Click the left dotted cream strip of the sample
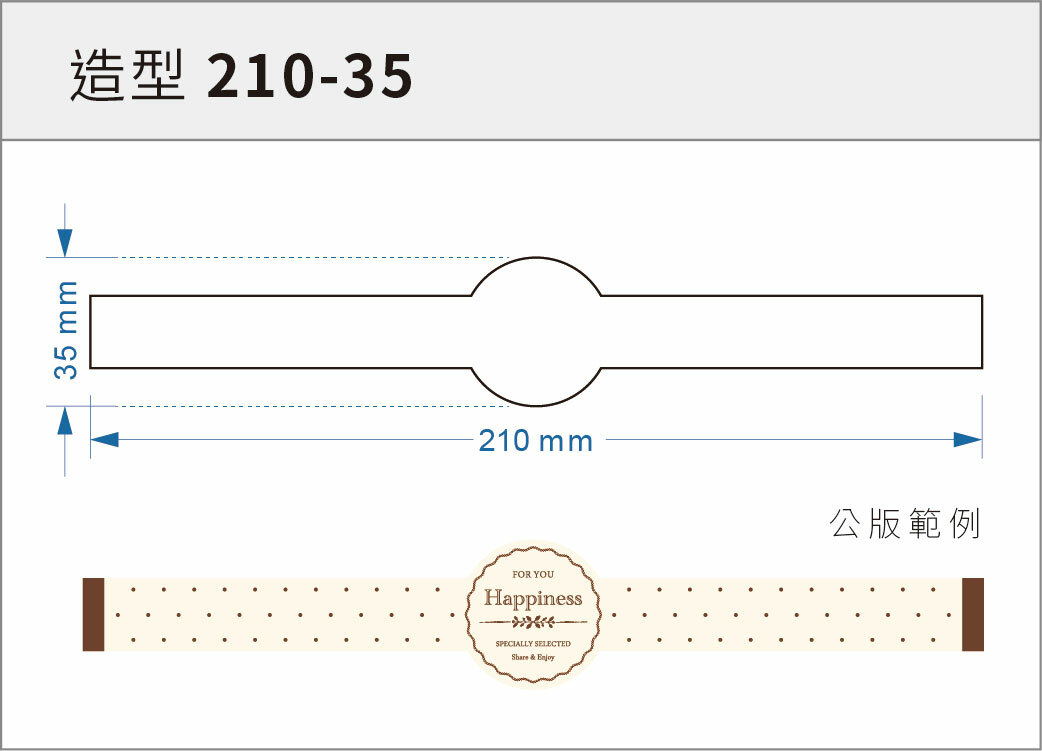Screen dimensions: 1042x751 coord(280,614)
